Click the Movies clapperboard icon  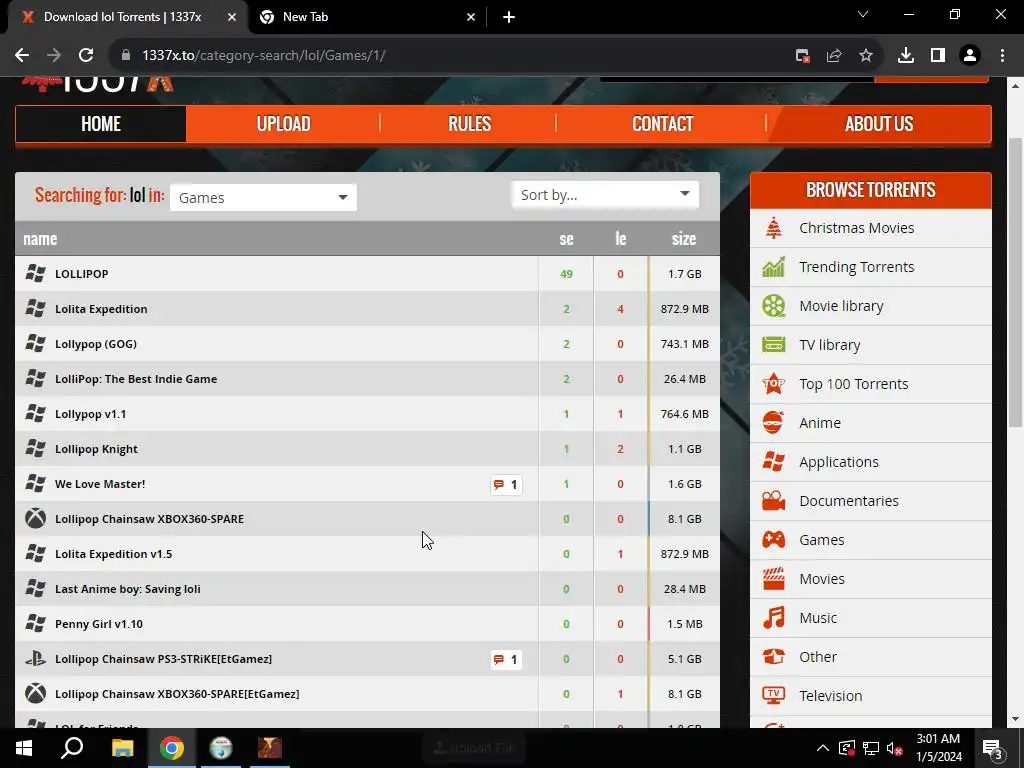click(774, 579)
